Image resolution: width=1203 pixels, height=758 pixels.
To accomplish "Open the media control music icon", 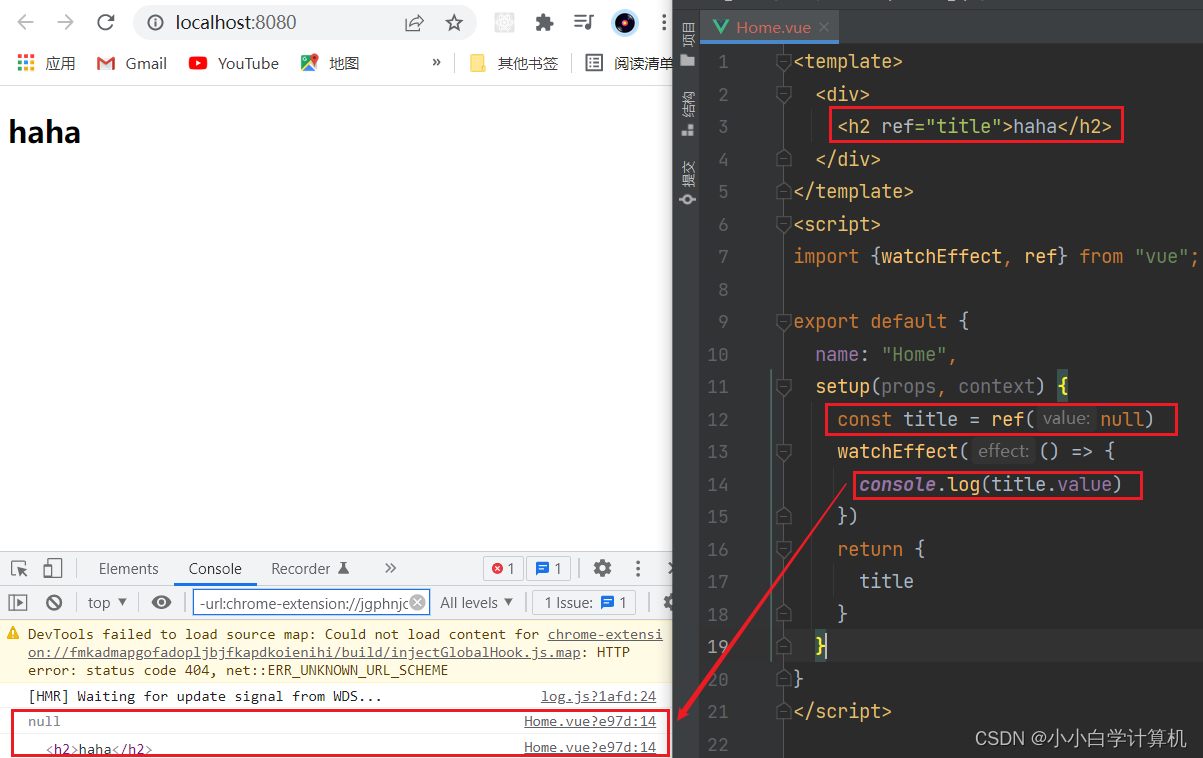I will pos(584,22).
